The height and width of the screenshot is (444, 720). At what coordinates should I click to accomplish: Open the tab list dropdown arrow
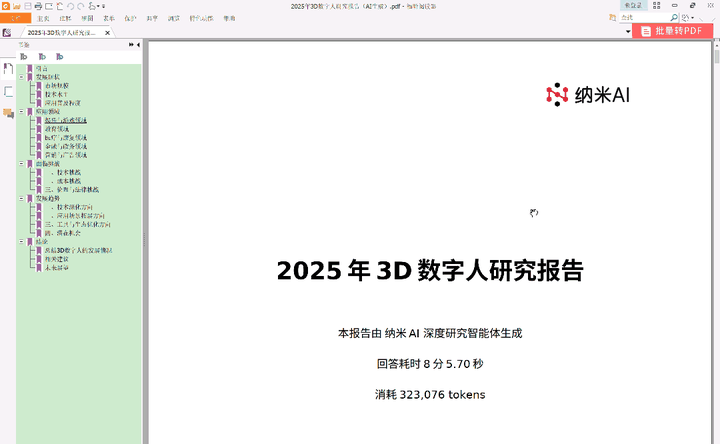tap(628, 32)
